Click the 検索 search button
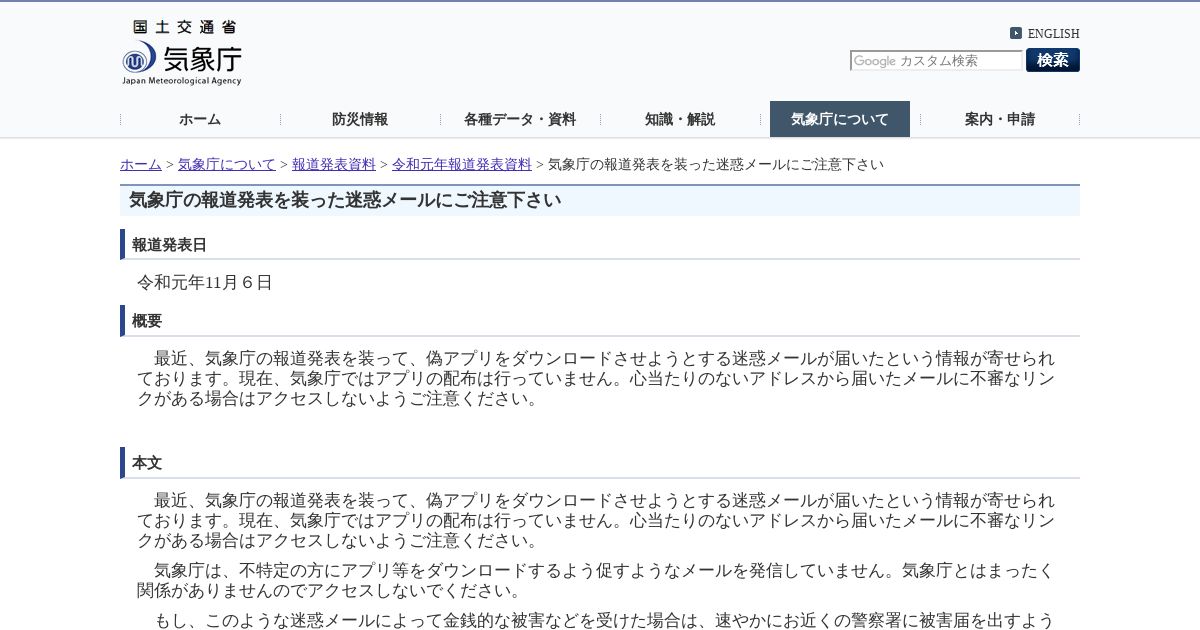 pos(1053,60)
